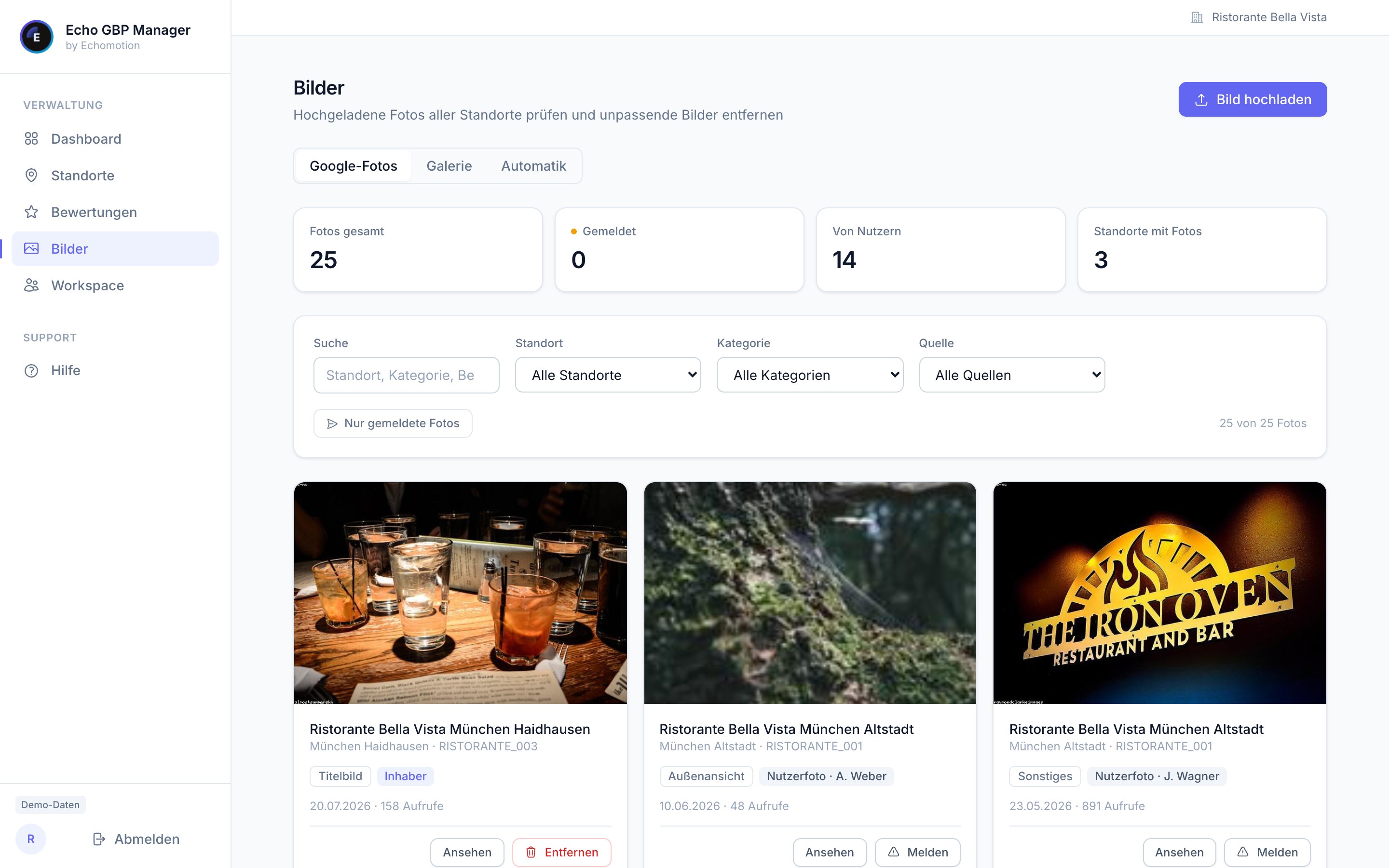This screenshot has width=1389, height=868.
Task: Toggle the Nur gemeldete Fotos filter
Action: click(393, 424)
